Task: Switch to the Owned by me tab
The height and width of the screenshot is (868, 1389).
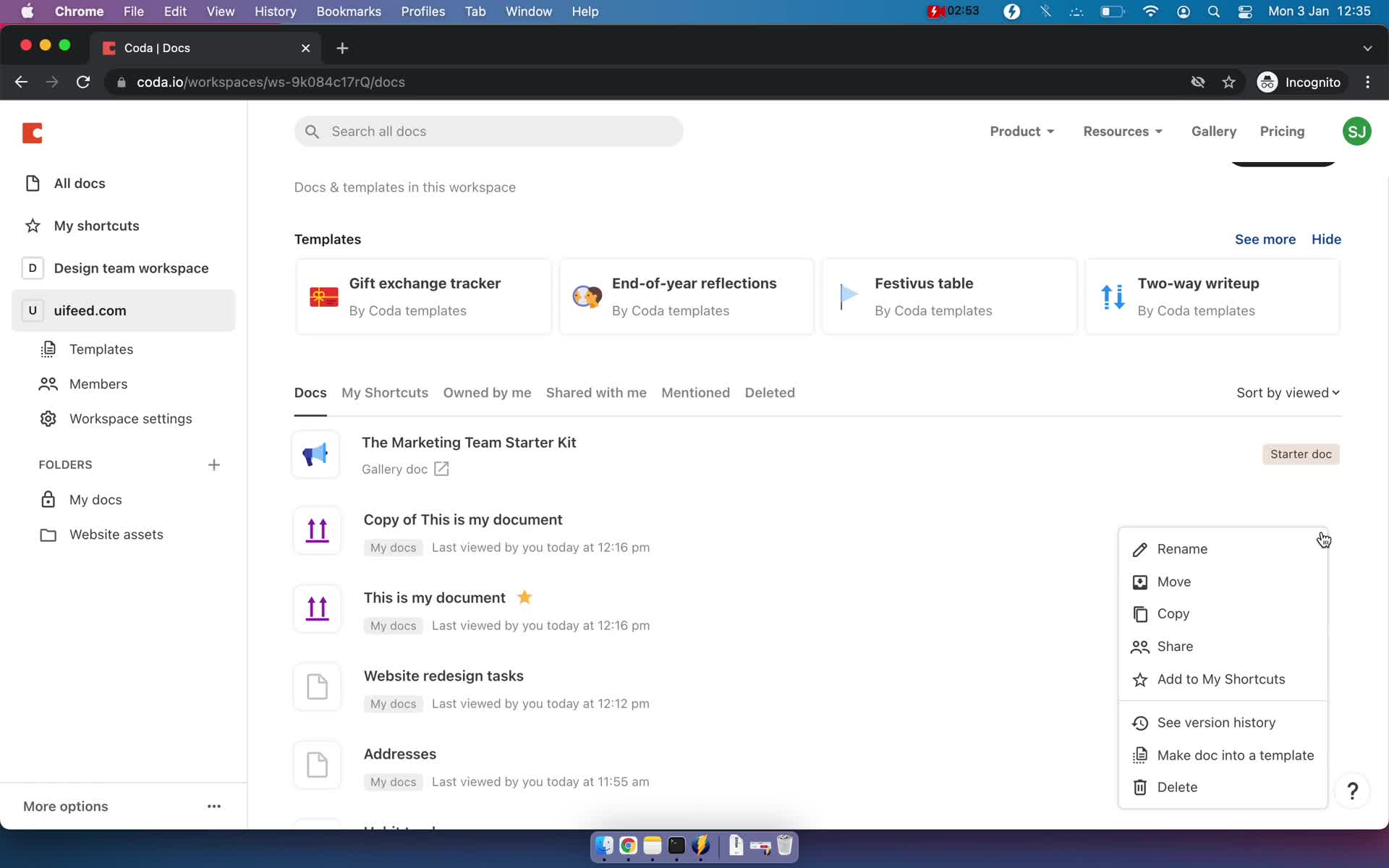Action: click(x=487, y=393)
